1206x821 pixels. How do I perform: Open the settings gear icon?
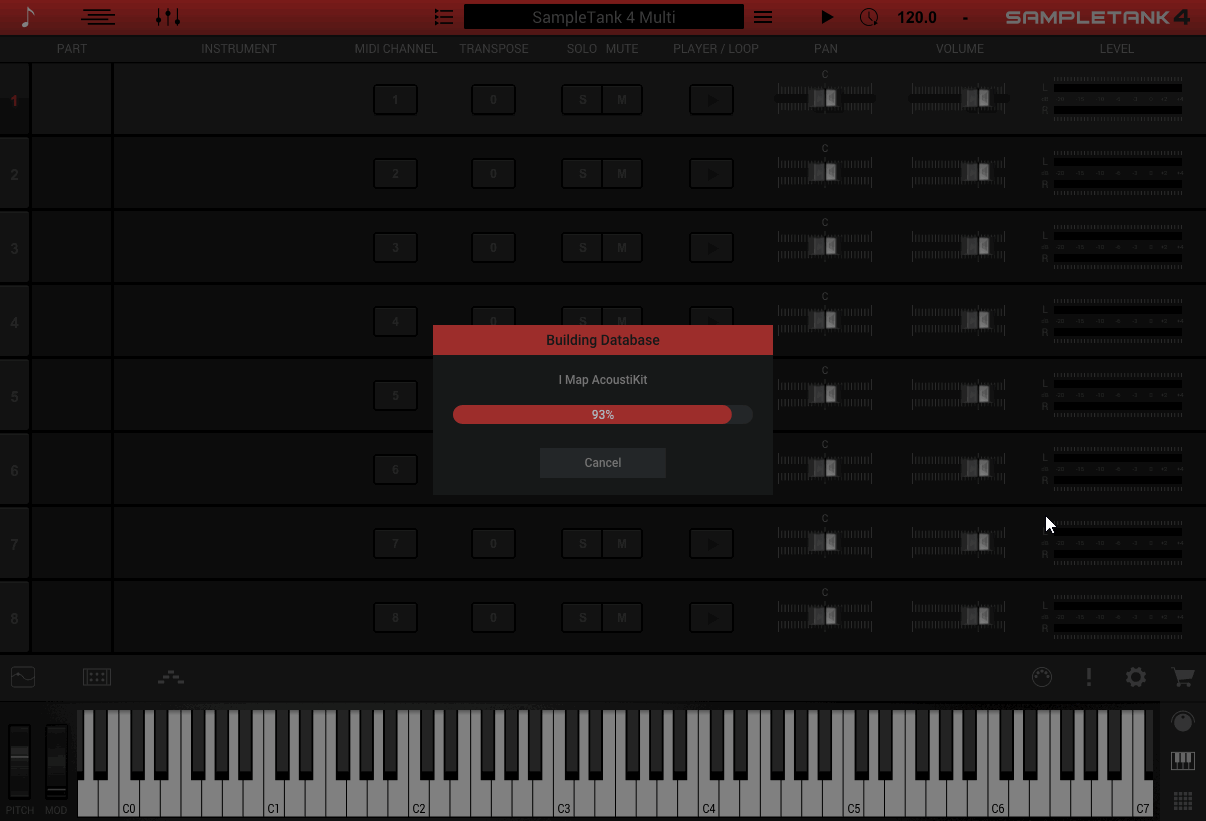pyautogui.click(x=1136, y=677)
